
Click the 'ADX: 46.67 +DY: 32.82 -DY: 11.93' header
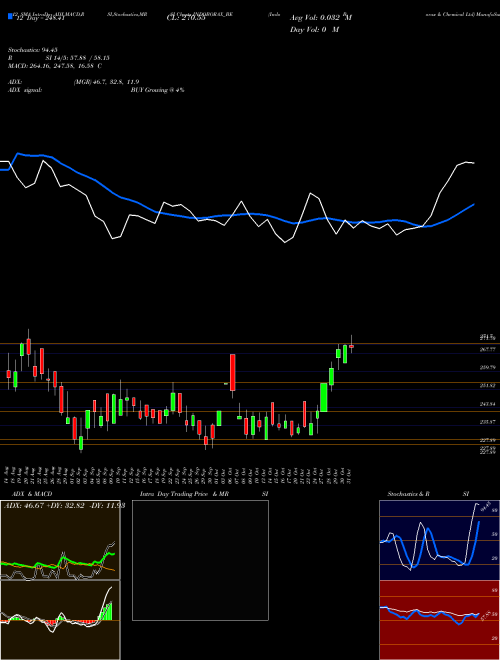click(64, 506)
